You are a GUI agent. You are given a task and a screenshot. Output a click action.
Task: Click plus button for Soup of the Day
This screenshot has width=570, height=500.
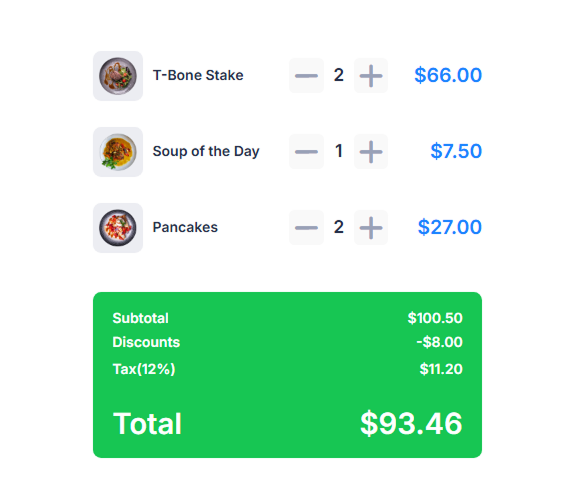click(371, 152)
